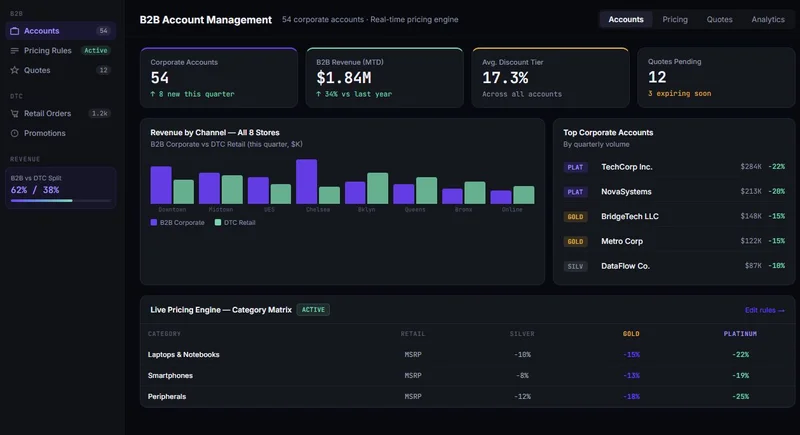This screenshot has width=800, height=435.
Task: Click the 12 badge beside Quotes
Action: (104, 70)
